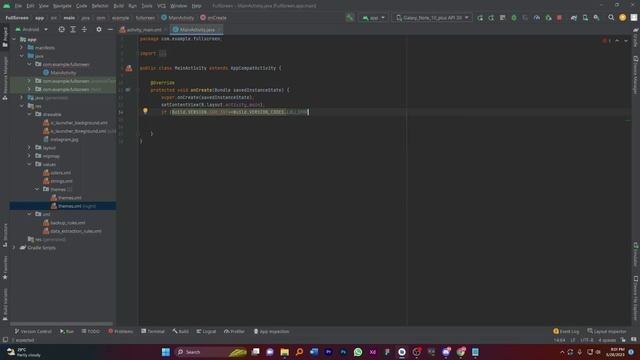Click Expand All in project panel
640x360 pixels.
coord(73,29)
